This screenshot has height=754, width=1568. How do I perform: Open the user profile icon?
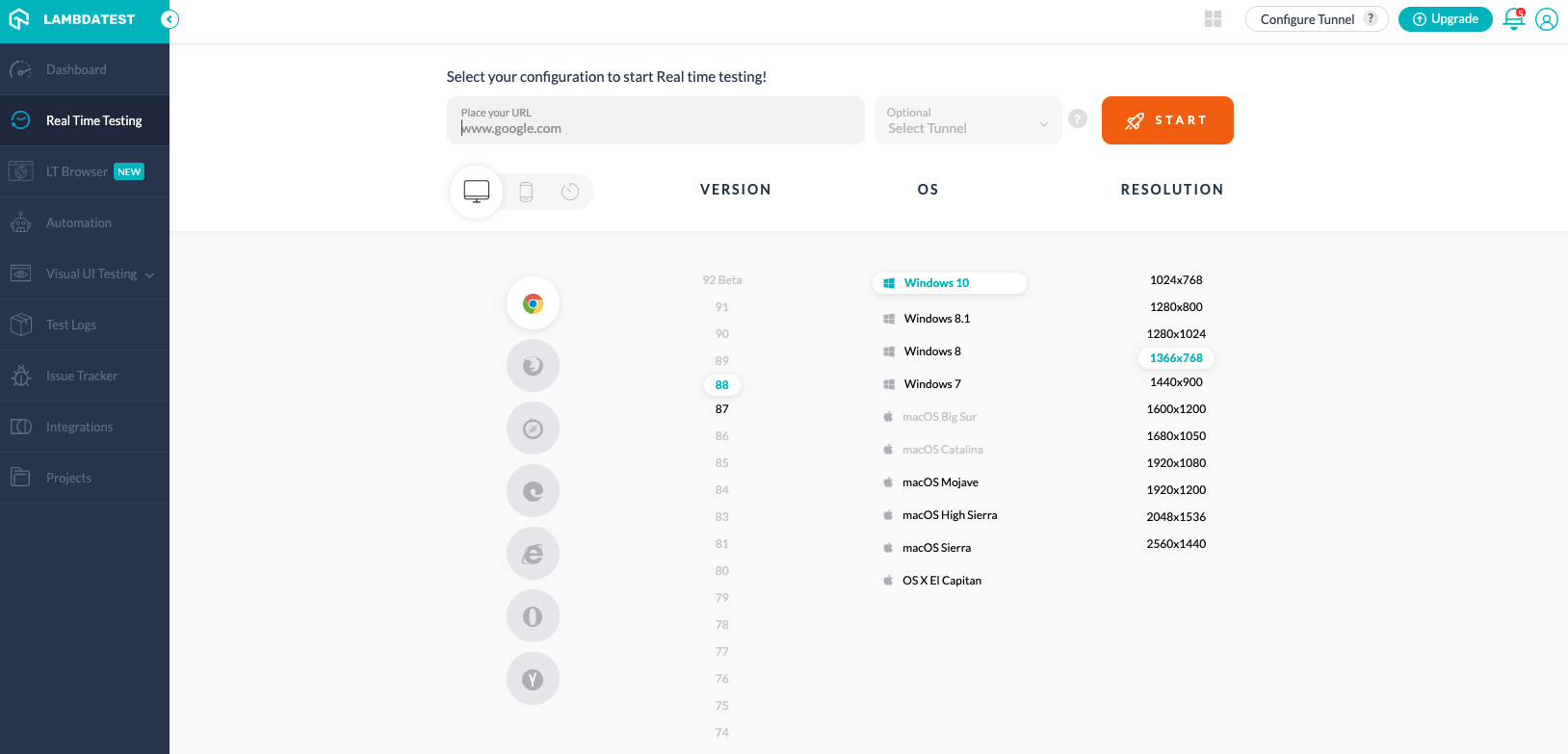[x=1547, y=19]
